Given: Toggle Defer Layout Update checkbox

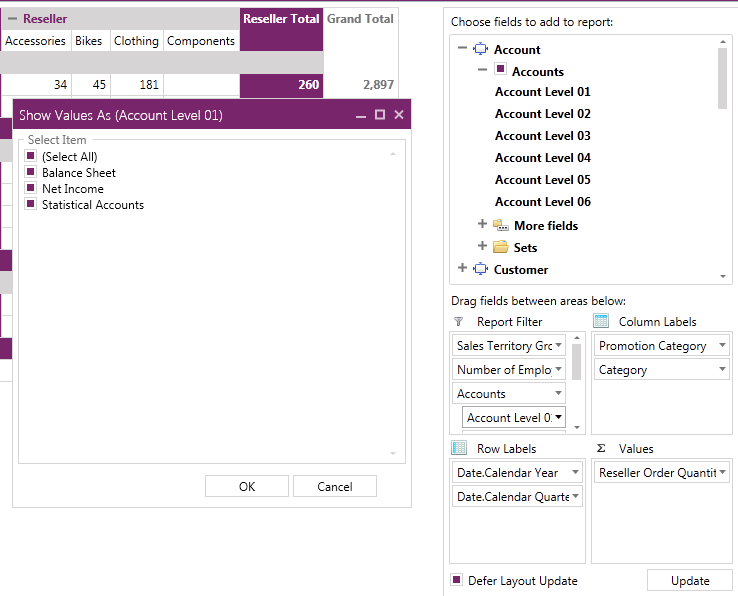Looking at the screenshot, I should (x=457, y=580).
